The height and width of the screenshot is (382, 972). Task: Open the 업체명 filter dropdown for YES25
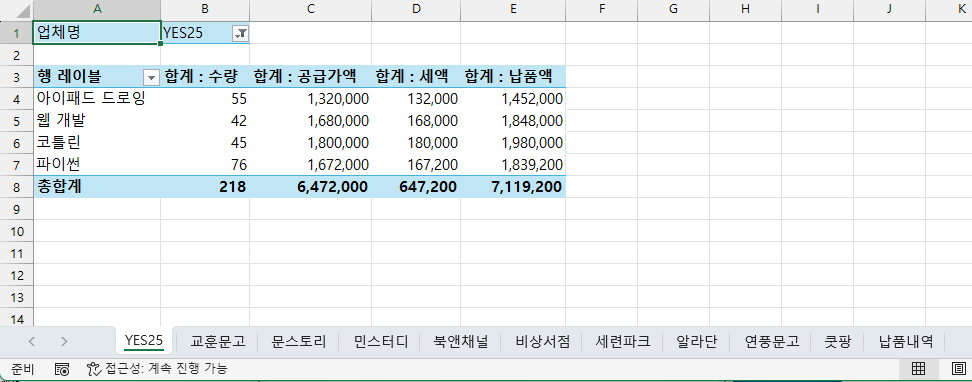pos(241,34)
